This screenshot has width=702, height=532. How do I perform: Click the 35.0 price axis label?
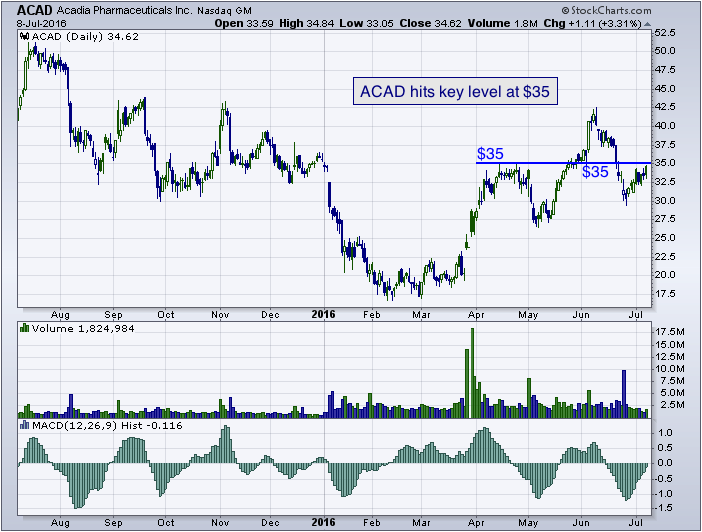664,163
